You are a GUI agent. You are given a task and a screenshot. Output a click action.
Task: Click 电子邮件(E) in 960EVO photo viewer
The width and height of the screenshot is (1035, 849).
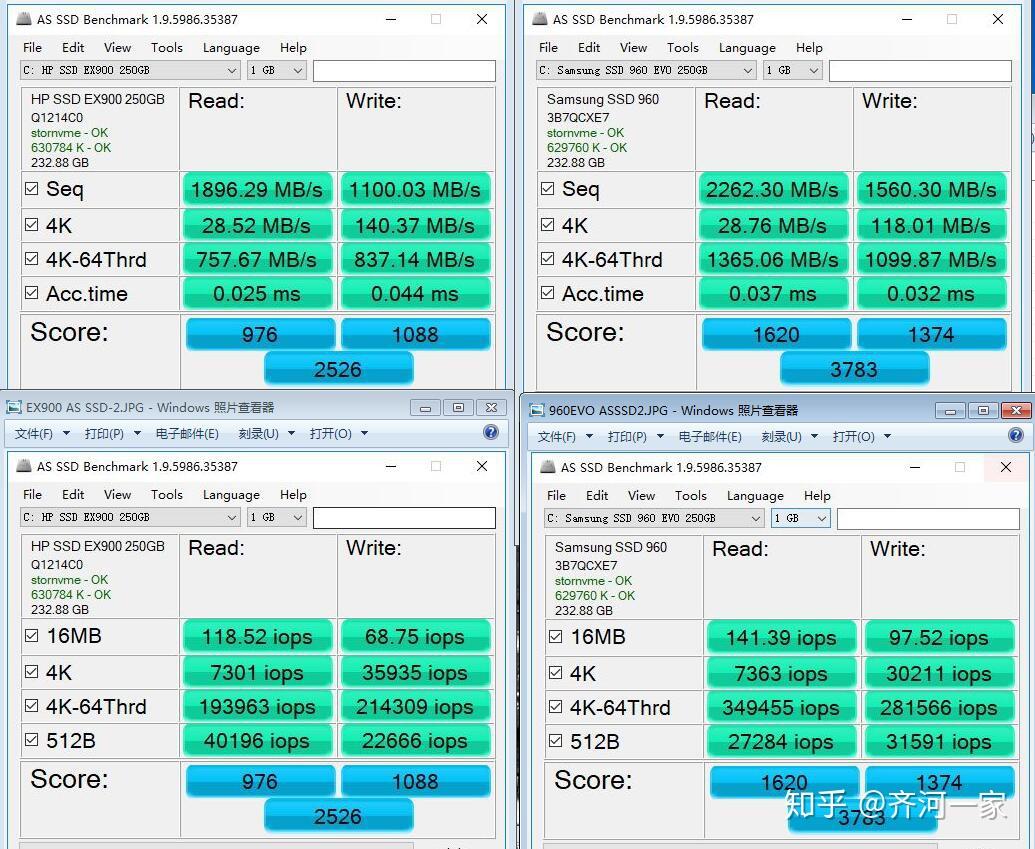click(710, 436)
